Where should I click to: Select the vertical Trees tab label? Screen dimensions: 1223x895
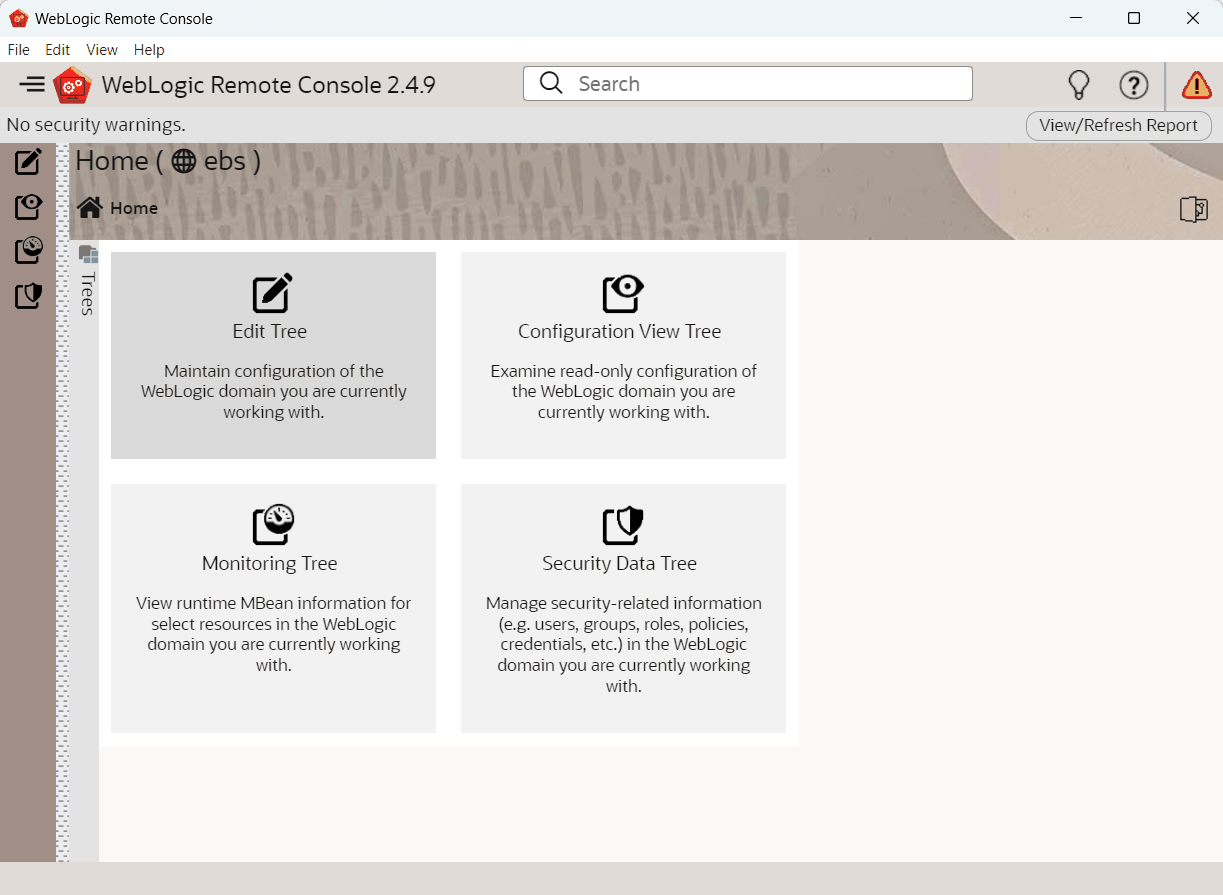point(87,293)
